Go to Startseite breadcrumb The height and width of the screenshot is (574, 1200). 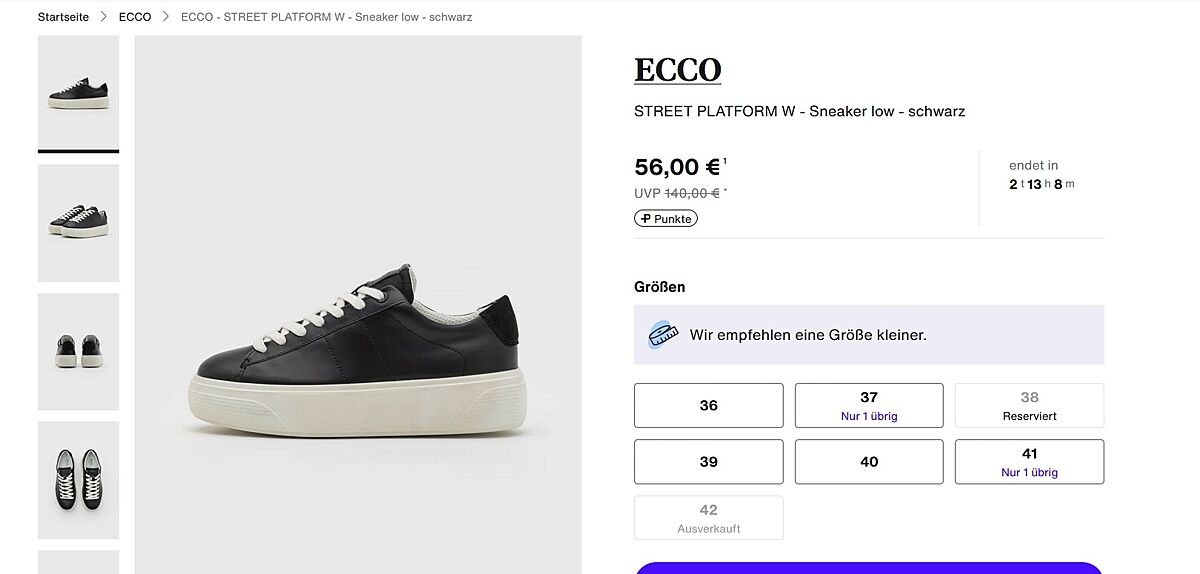pos(63,17)
